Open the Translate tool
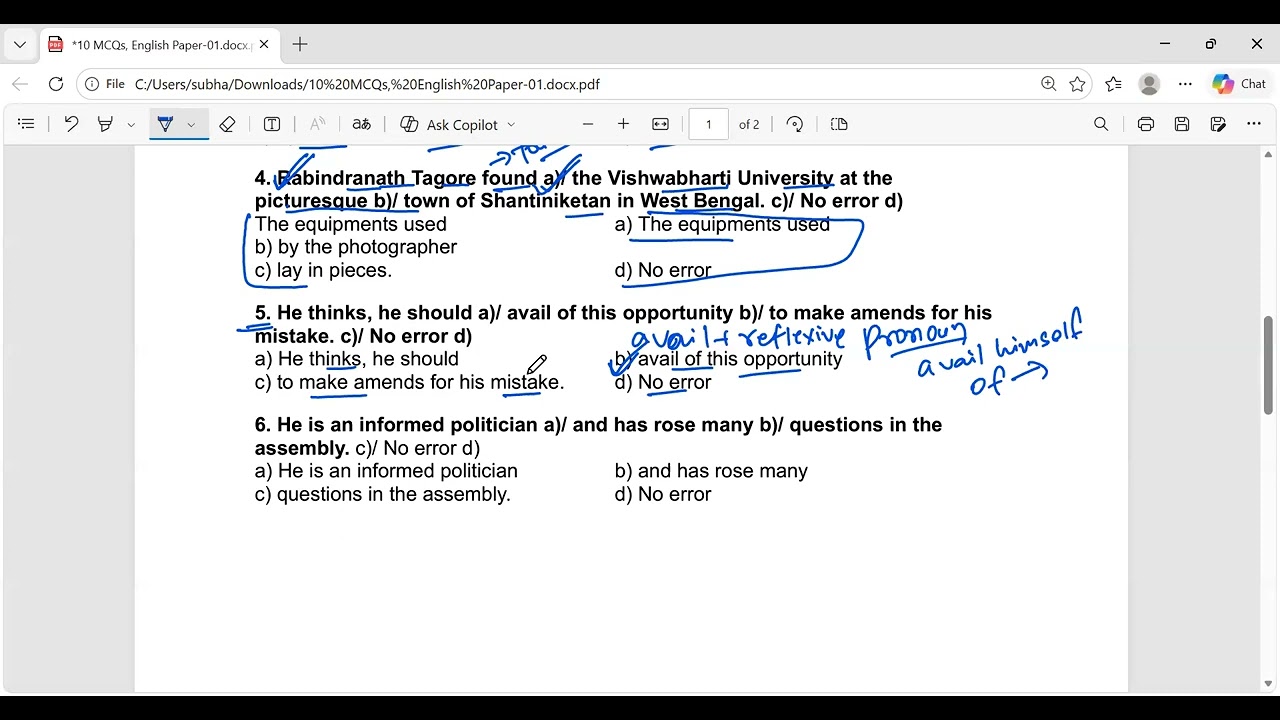The height and width of the screenshot is (720, 1280). pos(362,124)
